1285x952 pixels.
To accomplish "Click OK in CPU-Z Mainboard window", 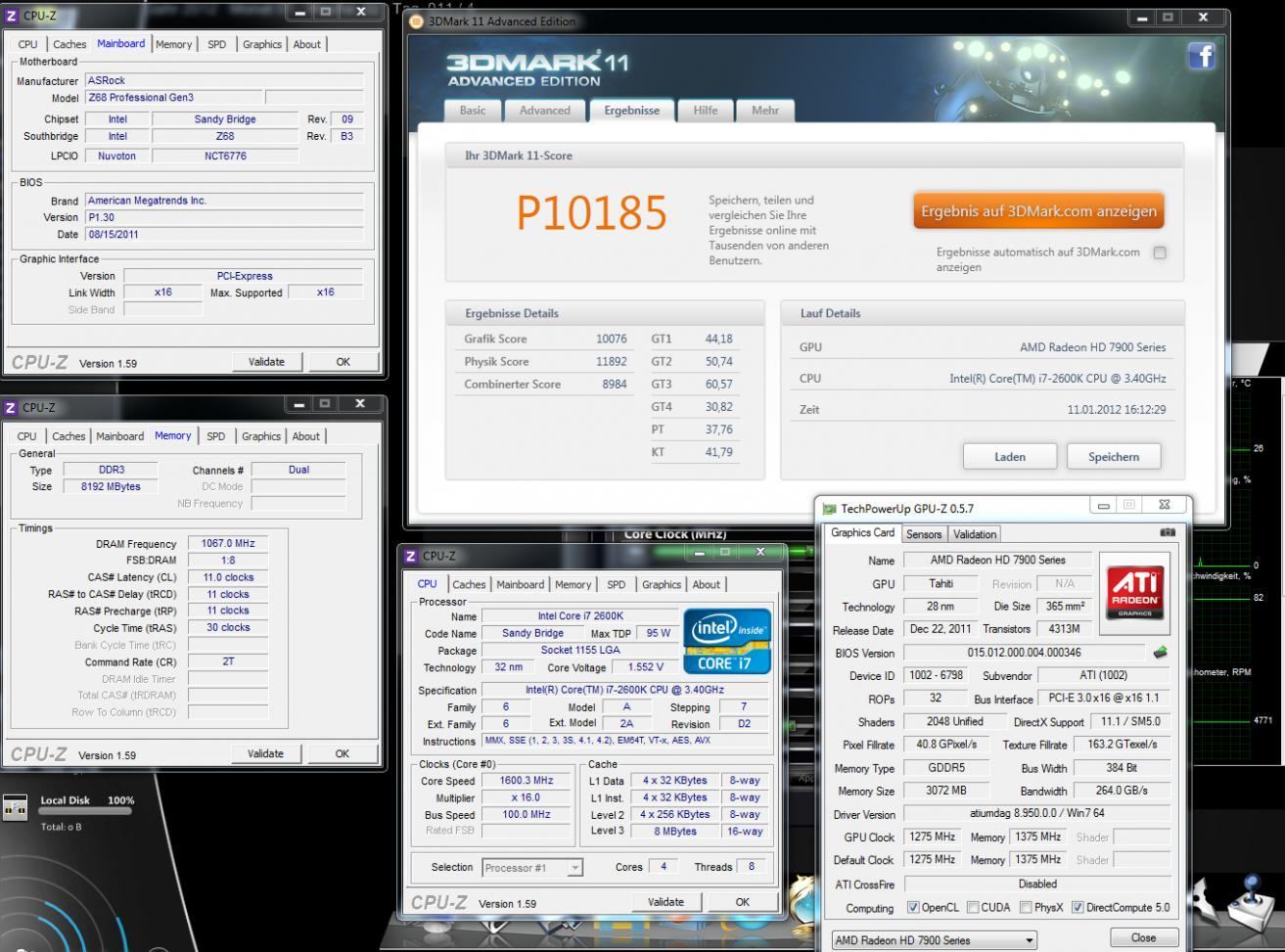I will (343, 362).
